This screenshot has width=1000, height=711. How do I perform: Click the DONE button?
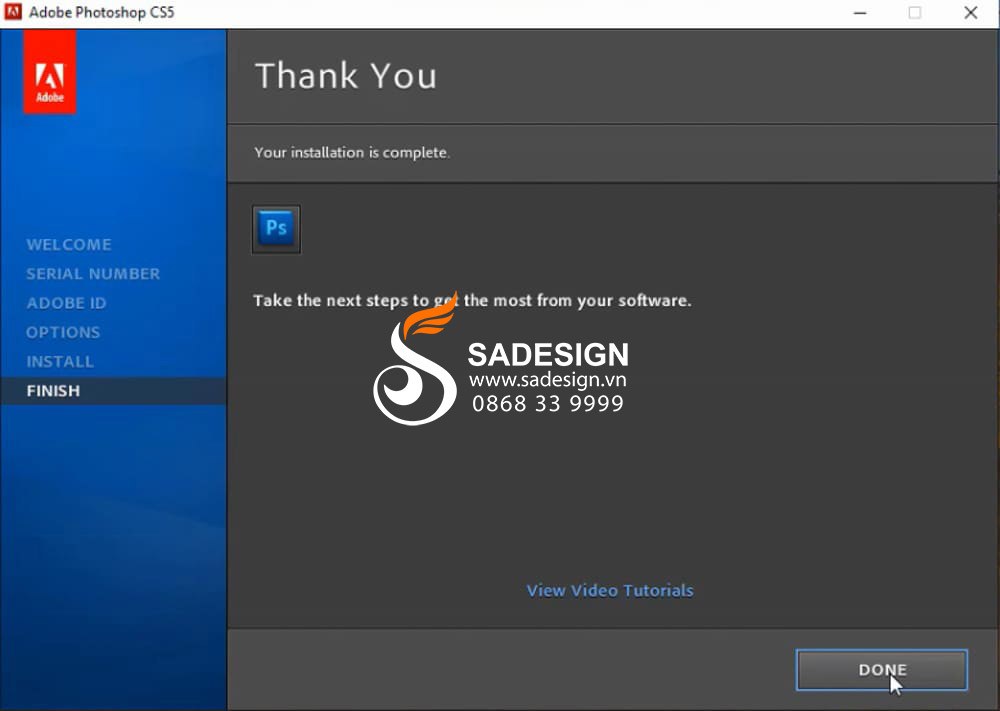(881, 670)
